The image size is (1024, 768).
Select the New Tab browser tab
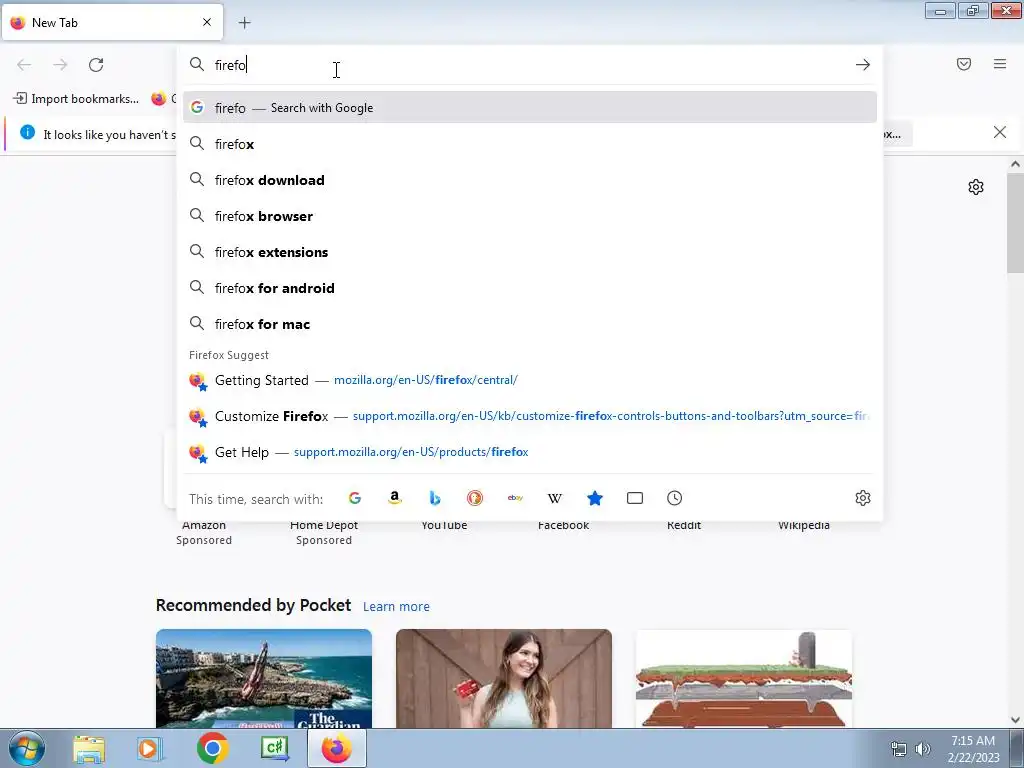coord(112,22)
